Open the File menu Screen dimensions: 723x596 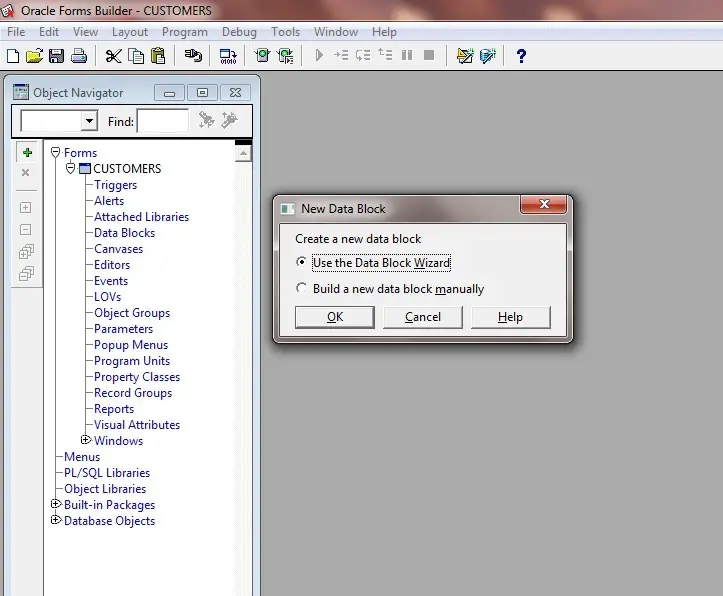[16, 32]
